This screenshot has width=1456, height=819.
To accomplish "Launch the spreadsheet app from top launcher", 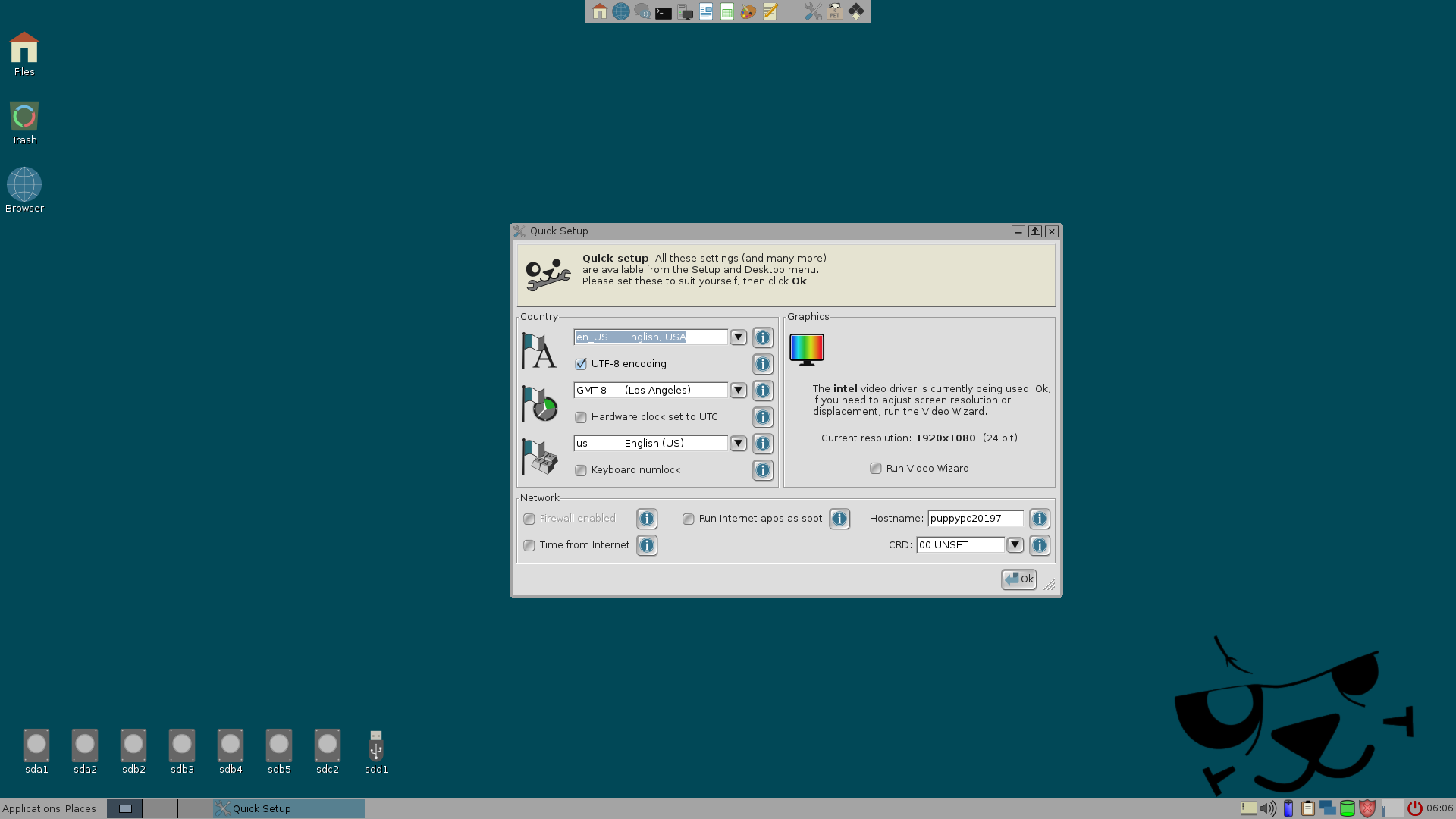I will 727,11.
